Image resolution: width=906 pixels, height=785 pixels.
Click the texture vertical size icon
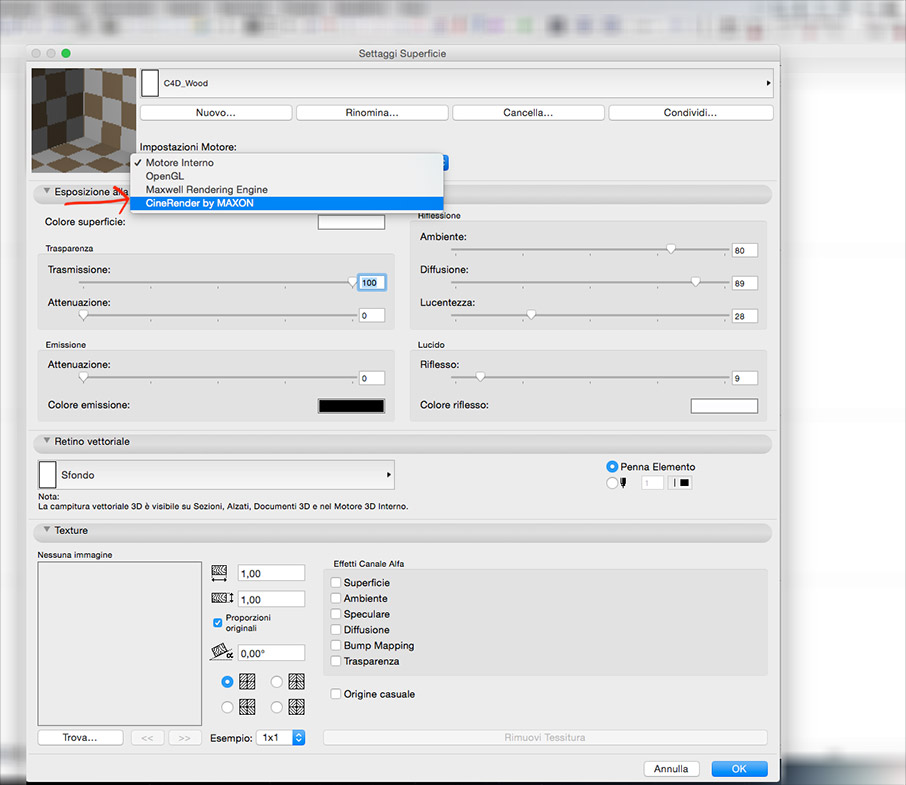(220, 599)
